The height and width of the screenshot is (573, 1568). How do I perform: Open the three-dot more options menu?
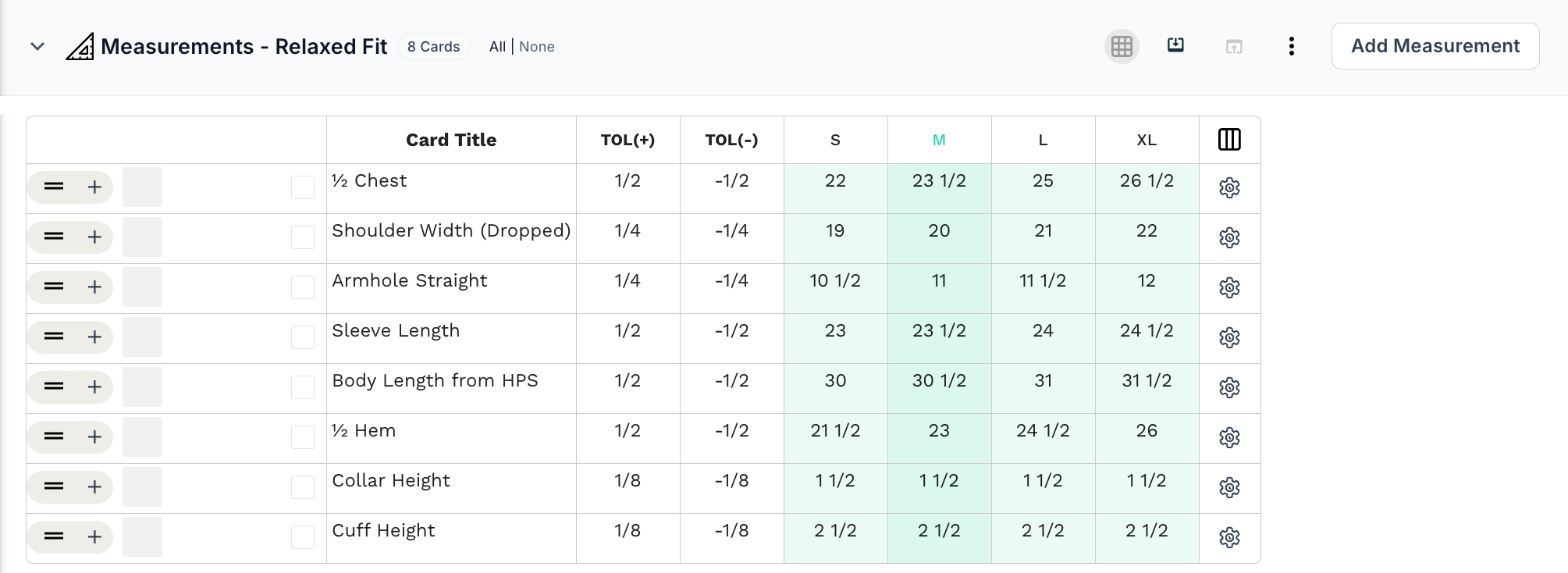tap(1292, 46)
